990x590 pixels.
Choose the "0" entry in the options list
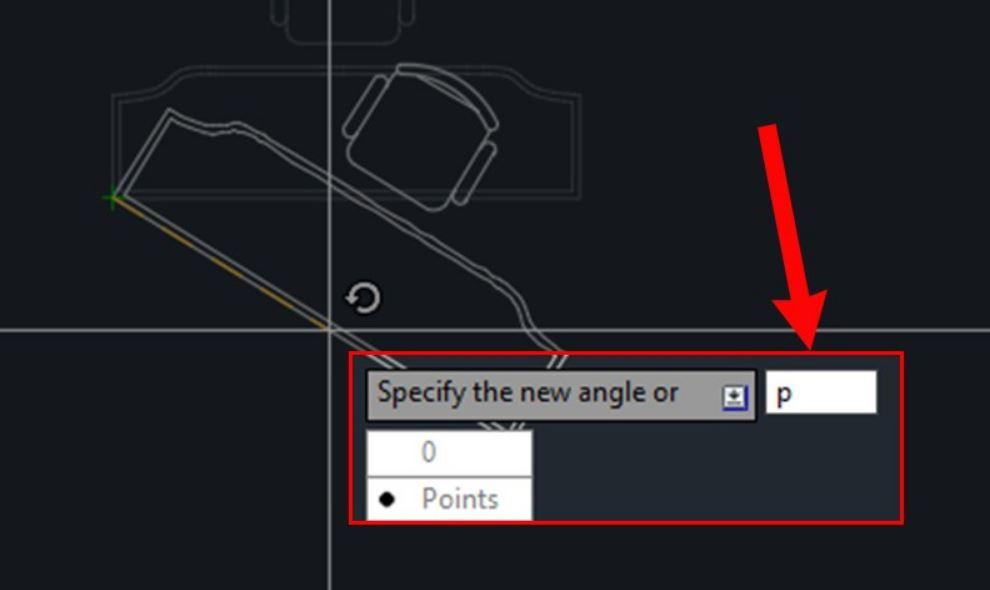(x=450, y=454)
